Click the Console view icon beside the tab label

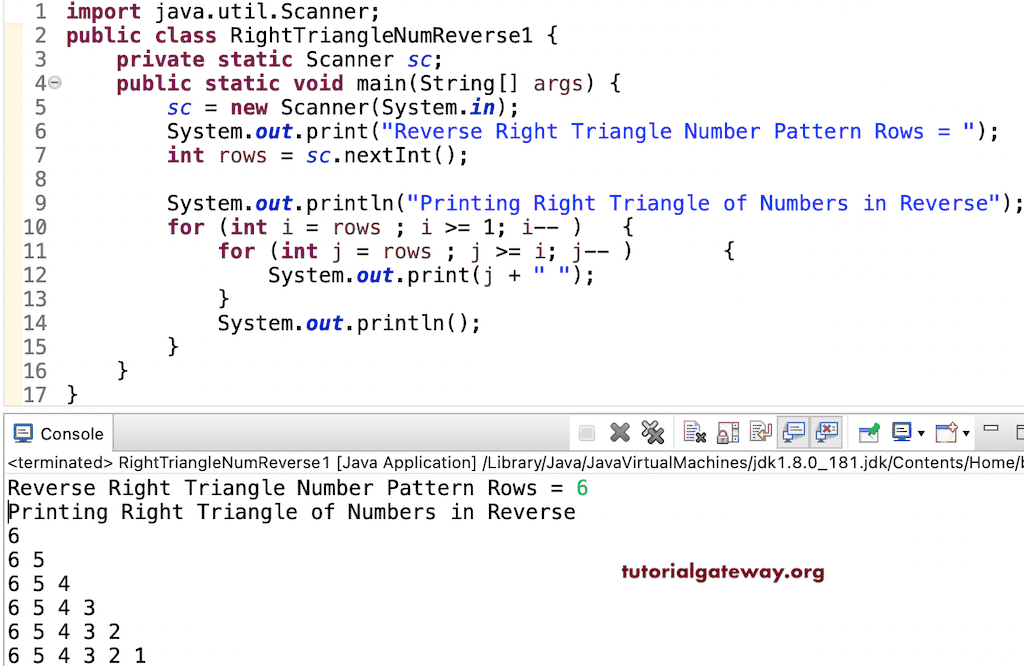tap(24, 433)
